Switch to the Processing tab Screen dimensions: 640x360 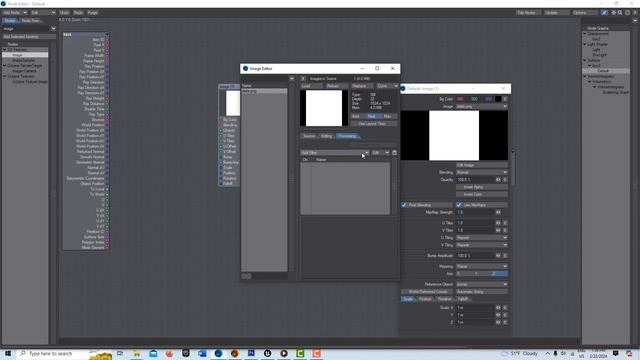[x=347, y=136]
